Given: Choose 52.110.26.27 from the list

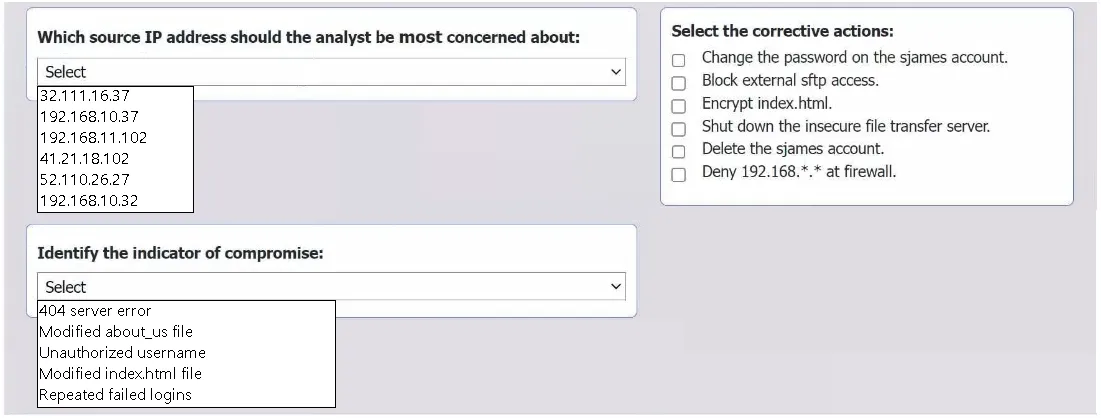Looking at the screenshot, I should pos(115,180).
